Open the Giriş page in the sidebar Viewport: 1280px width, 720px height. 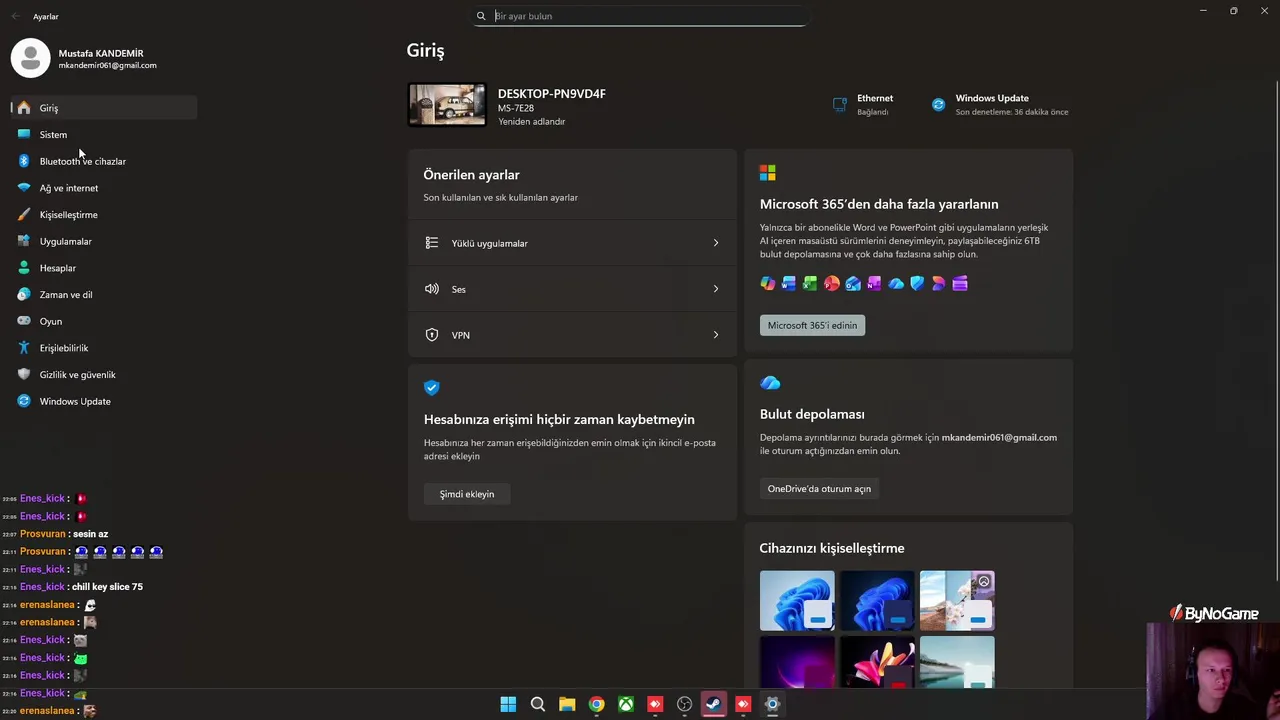[x=104, y=108]
